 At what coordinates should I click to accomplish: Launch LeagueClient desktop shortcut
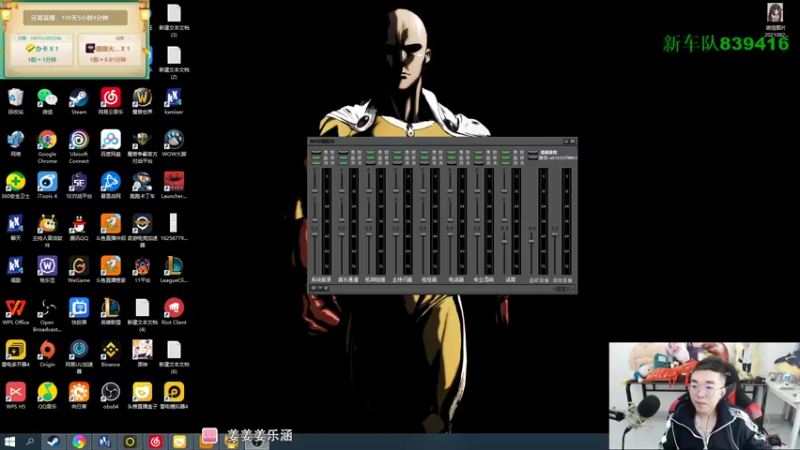coord(173,269)
